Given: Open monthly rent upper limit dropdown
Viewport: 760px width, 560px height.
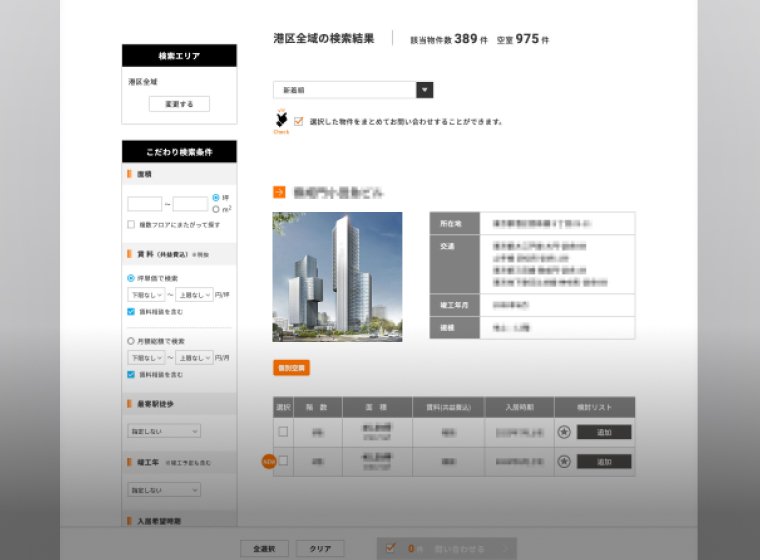Looking at the screenshot, I should pyautogui.click(x=194, y=358).
